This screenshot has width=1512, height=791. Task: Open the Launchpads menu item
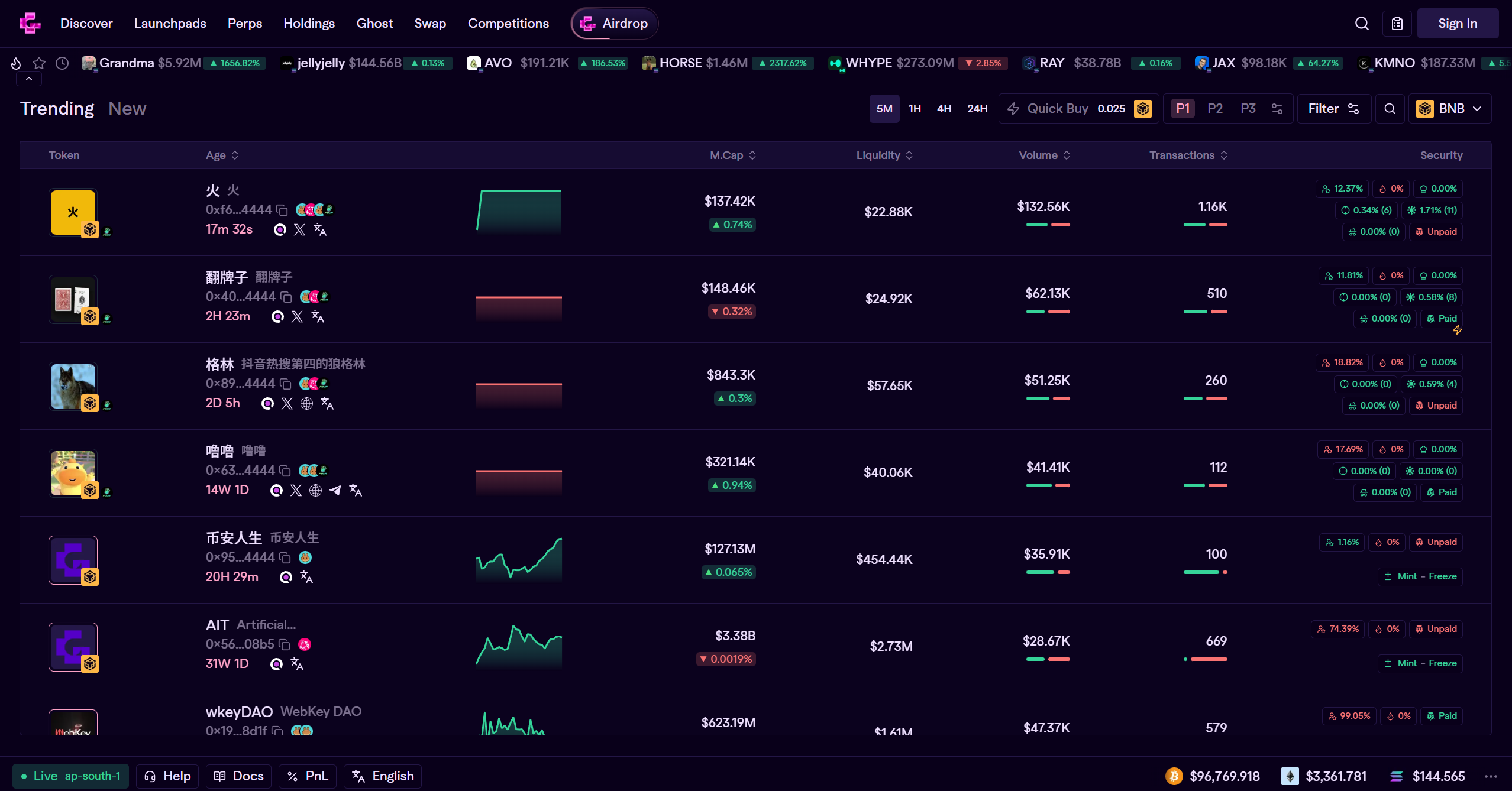click(x=170, y=24)
